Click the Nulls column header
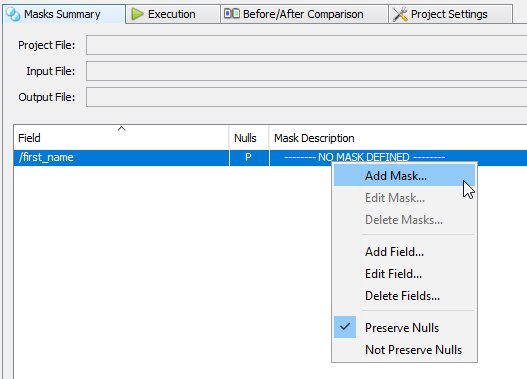 point(249,138)
